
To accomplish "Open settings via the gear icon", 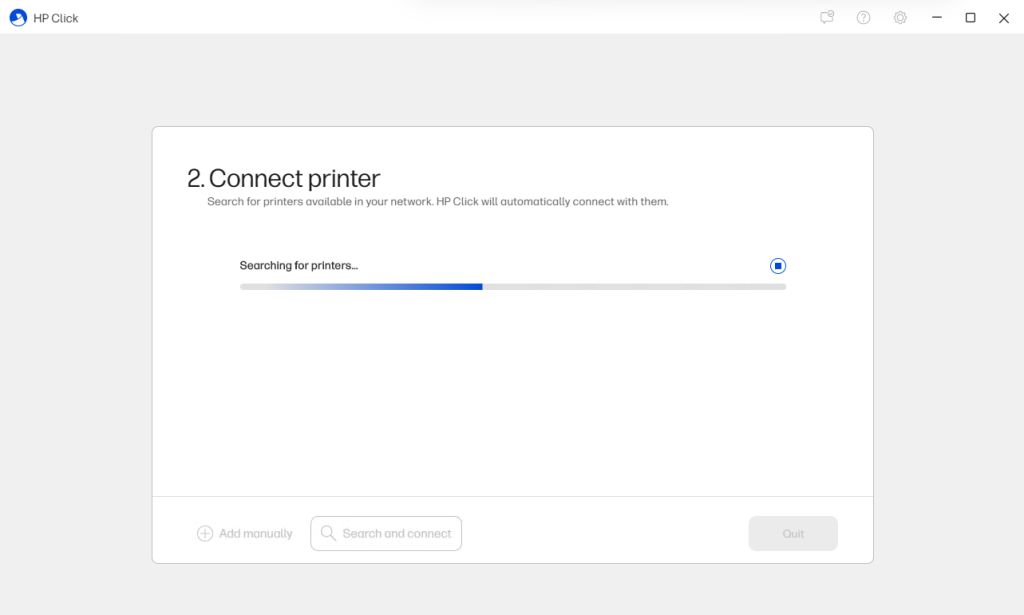I will point(900,18).
